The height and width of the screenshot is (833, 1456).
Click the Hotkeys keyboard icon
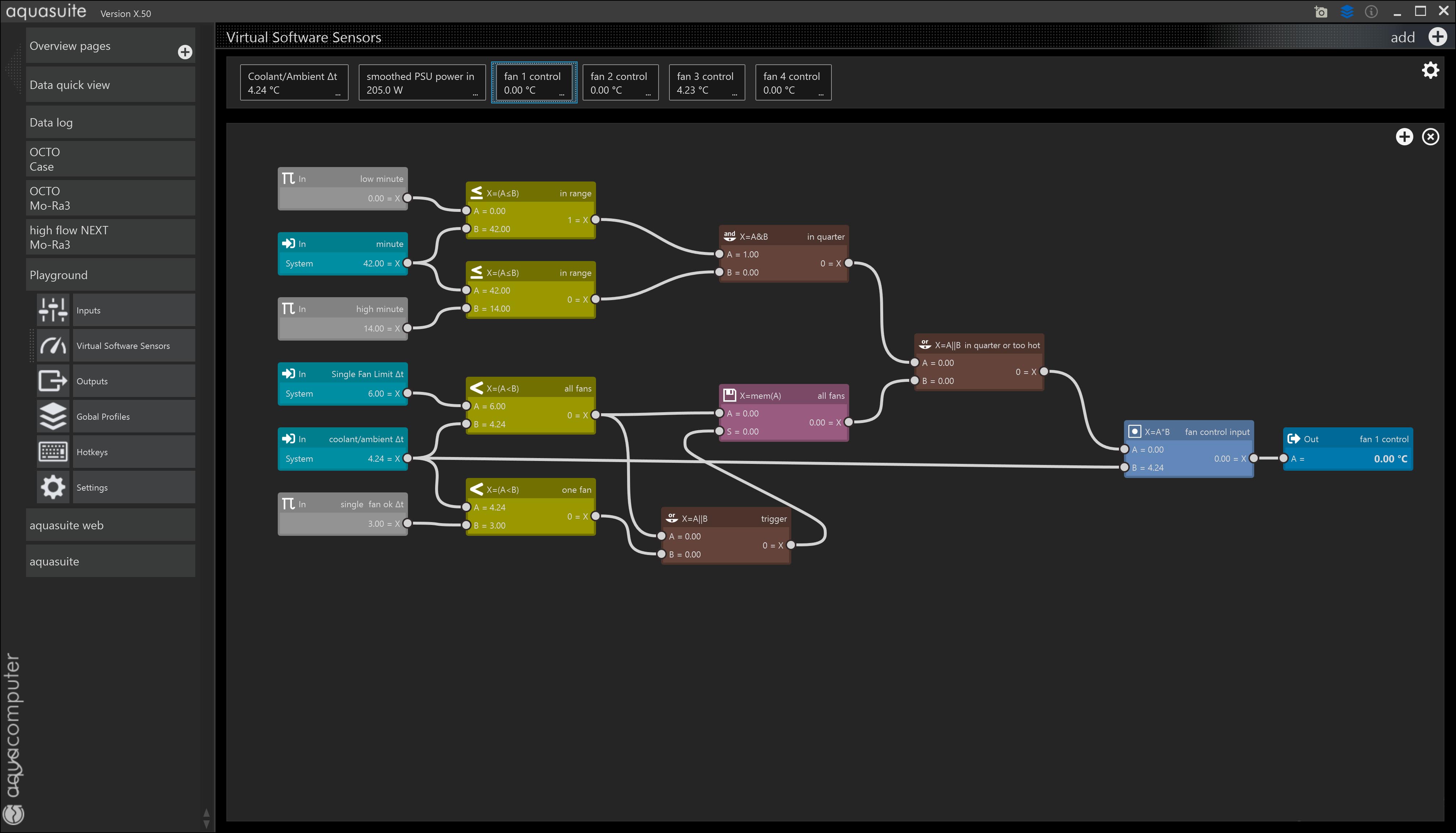(x=53, y=452)
